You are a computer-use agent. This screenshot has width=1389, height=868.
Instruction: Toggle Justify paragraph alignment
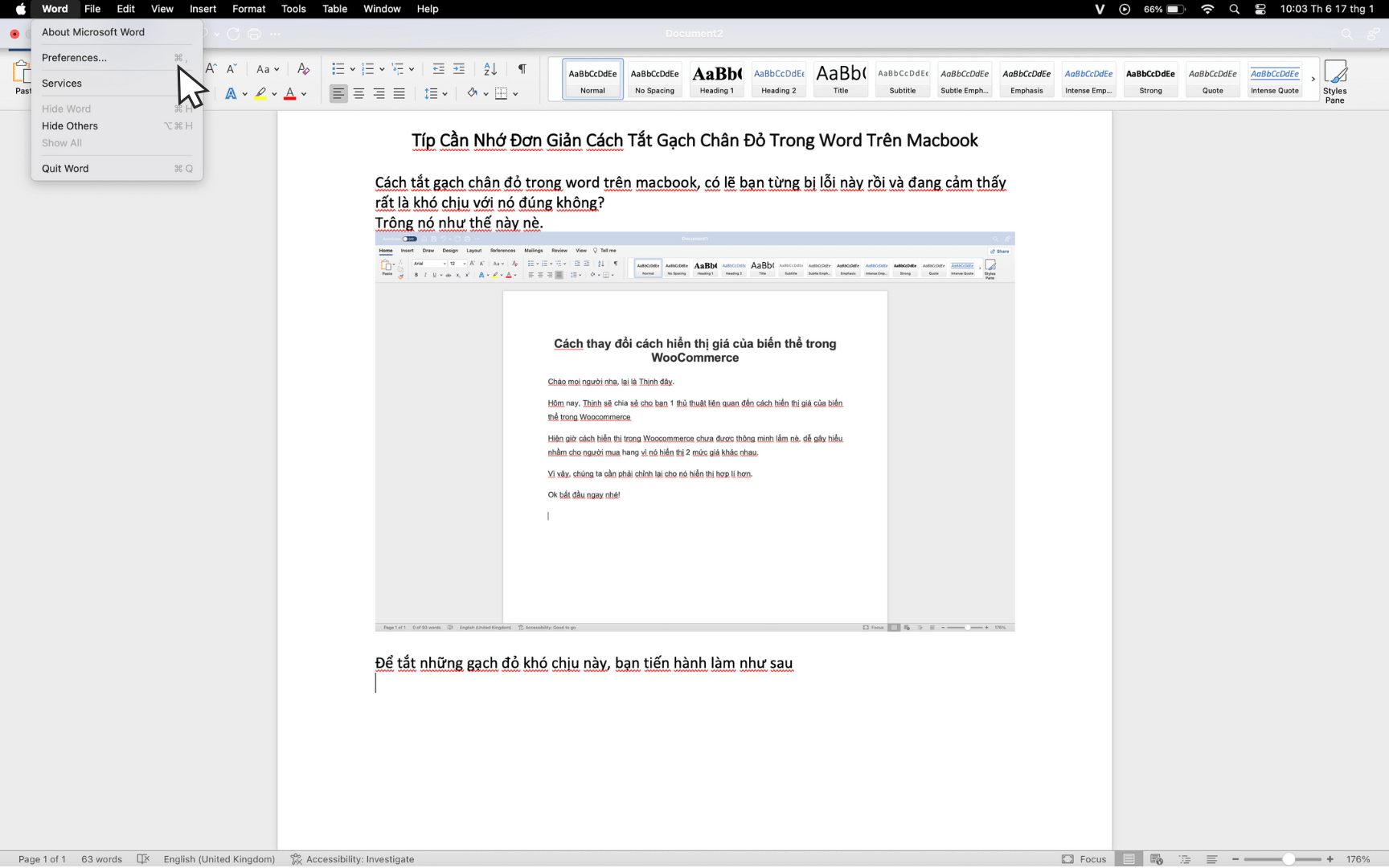coord(399,94)
